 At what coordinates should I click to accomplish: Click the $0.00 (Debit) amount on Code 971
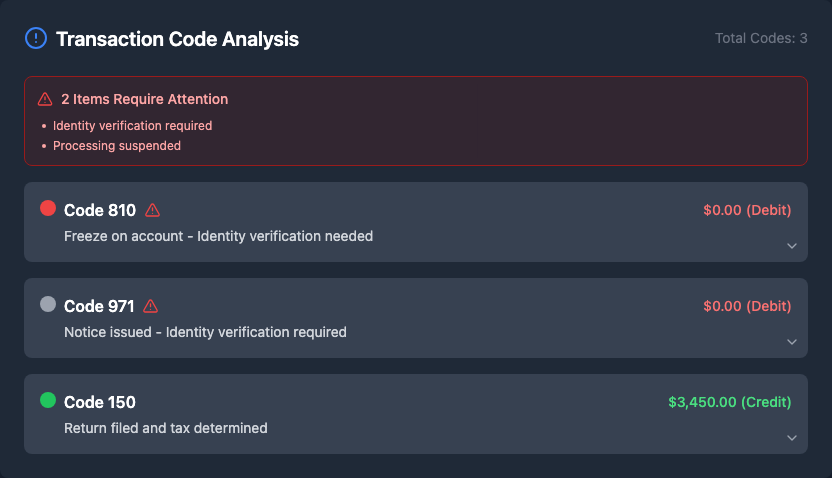tap(746, 306)
